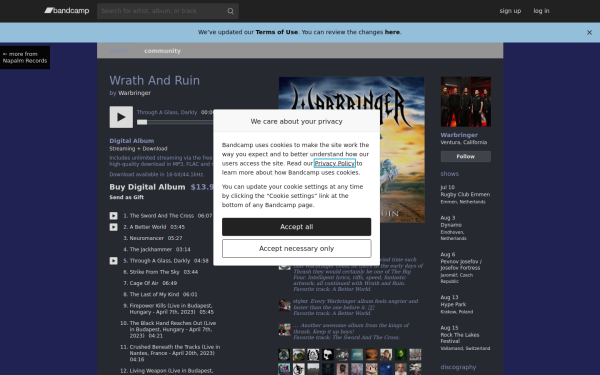Open the Warbringer band photo
The image size is (600, 375).
pyautogui.click(x=465, y=102)
